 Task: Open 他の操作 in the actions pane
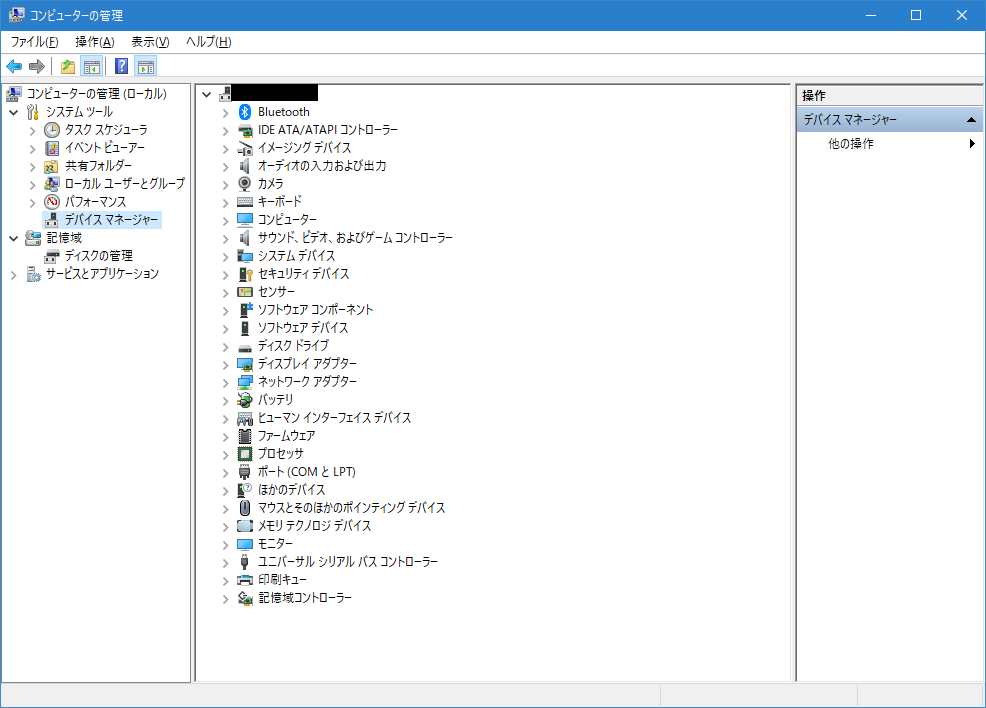click(851, 144)
